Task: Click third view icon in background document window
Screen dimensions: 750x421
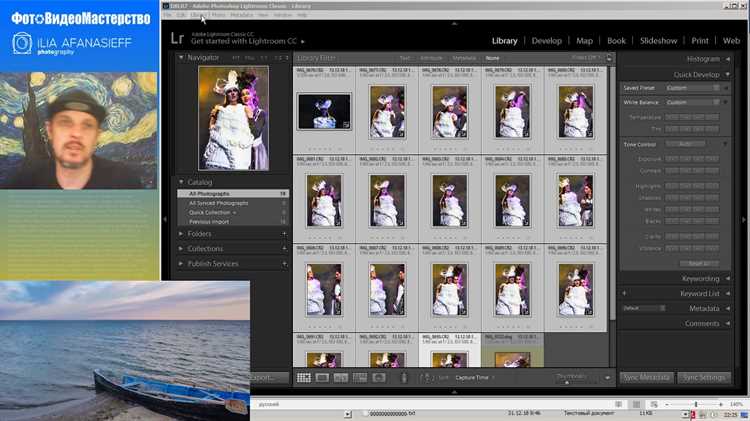Action: tap(654, 404)
